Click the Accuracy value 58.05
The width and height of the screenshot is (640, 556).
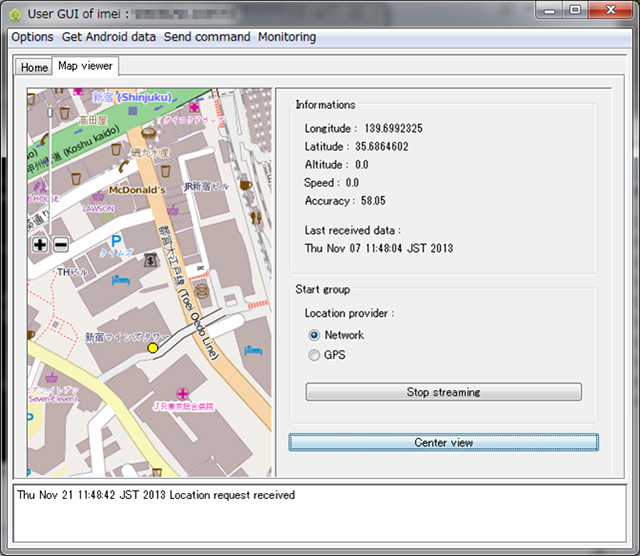(373, 201)
